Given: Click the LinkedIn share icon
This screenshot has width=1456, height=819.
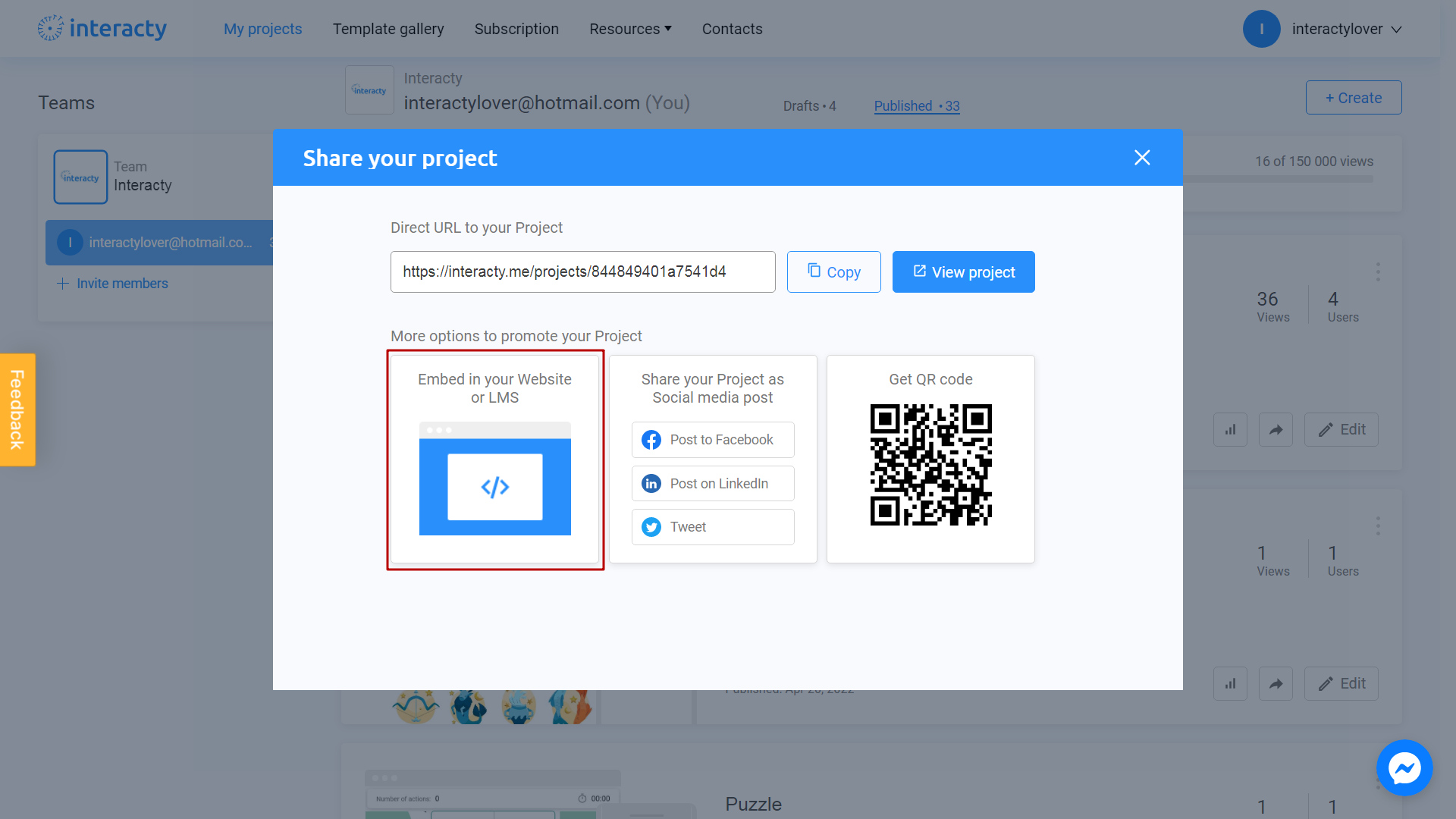Looking at the screenshot, I should click(651, 483).
